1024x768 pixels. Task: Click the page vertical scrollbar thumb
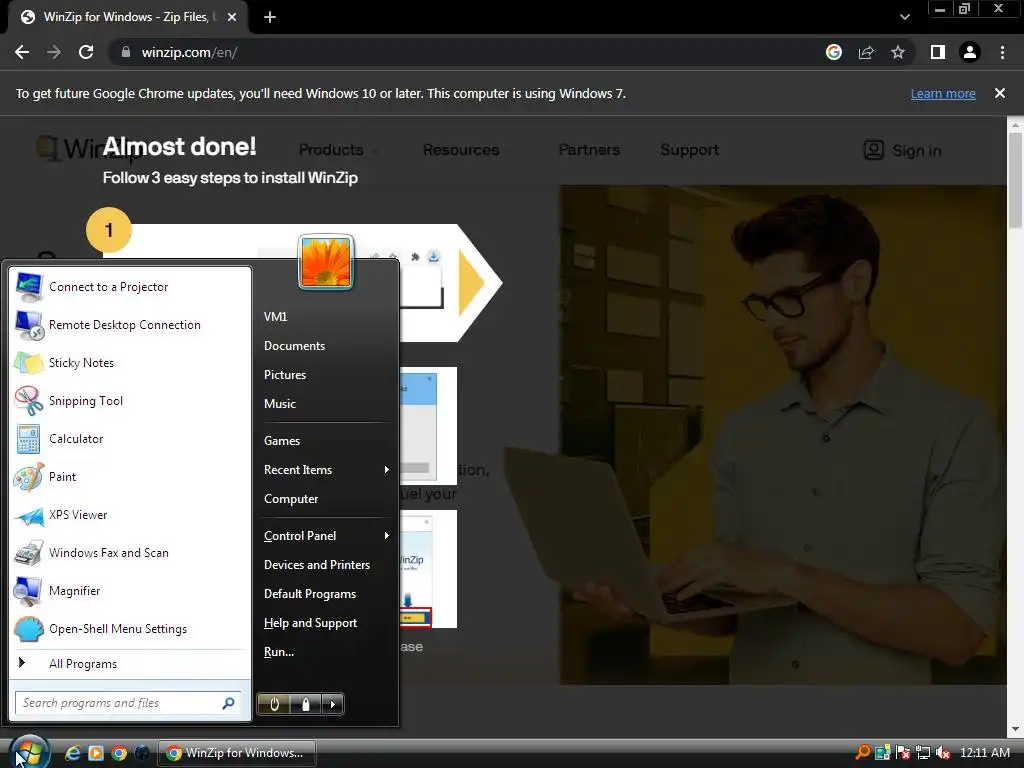pyautogui.click(x=1015, y=180)
